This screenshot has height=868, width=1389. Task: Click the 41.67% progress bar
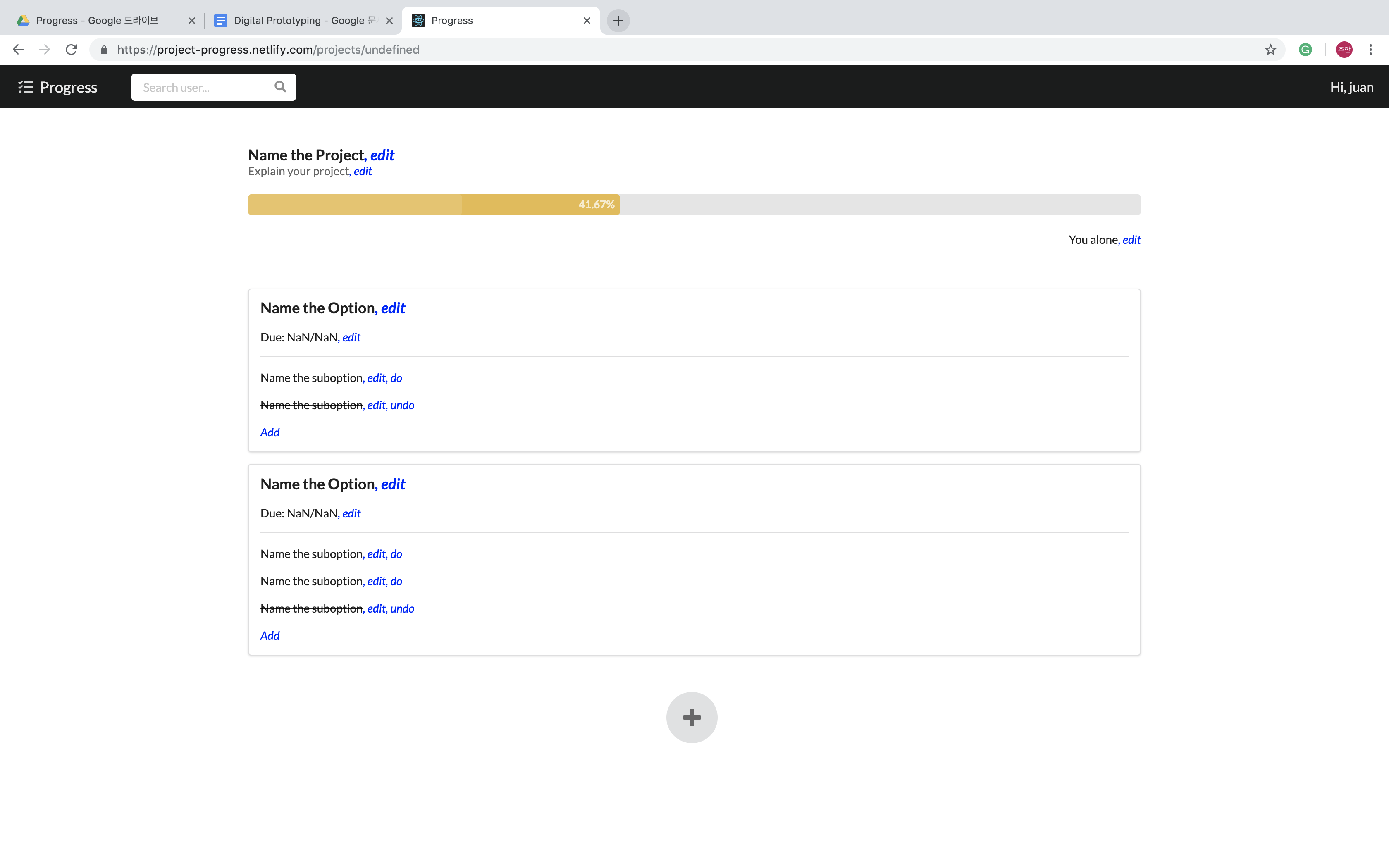[433, 204]
